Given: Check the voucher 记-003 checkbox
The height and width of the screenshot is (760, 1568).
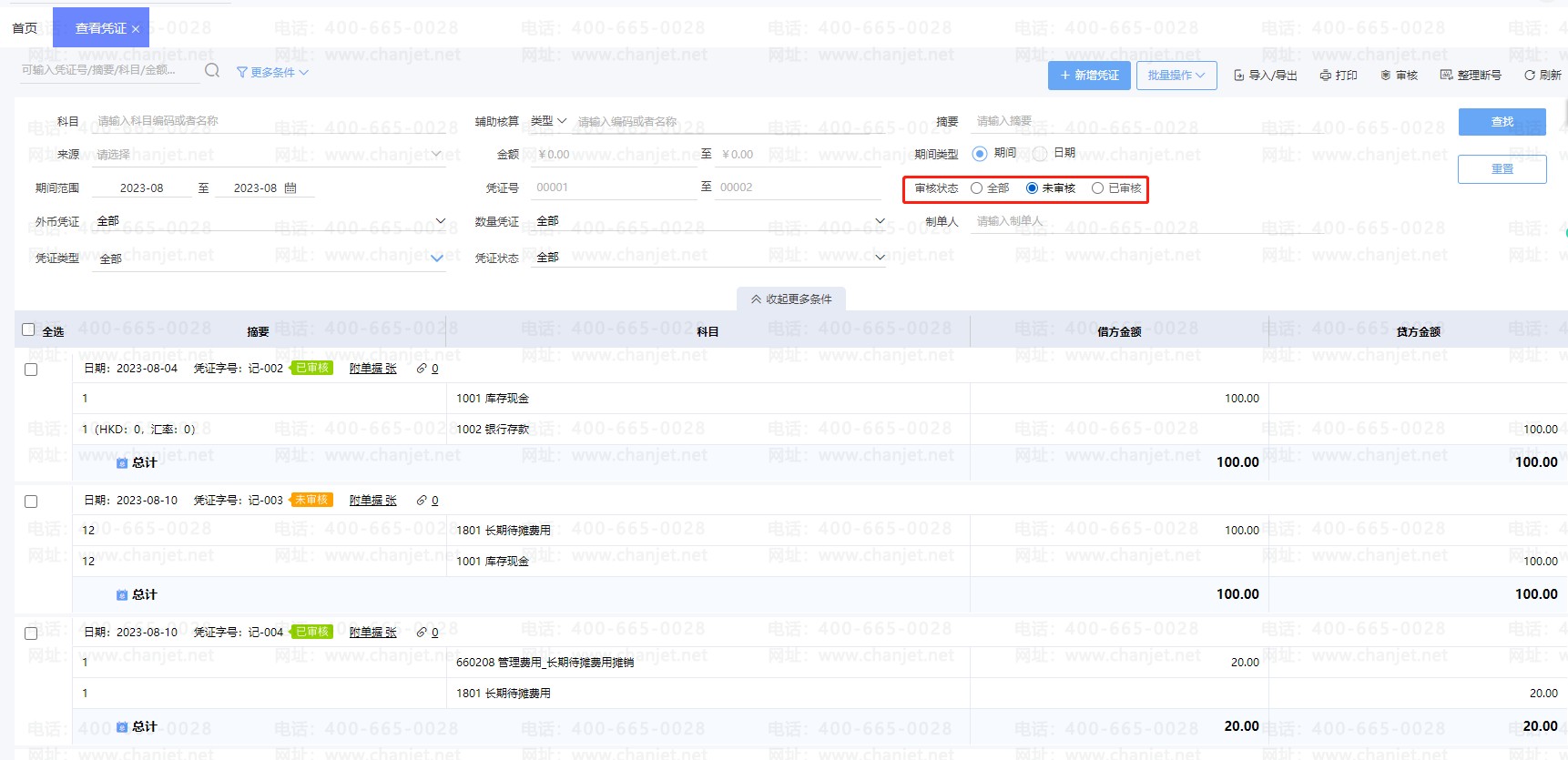Looking at the screenshot, I should (31, 502).
